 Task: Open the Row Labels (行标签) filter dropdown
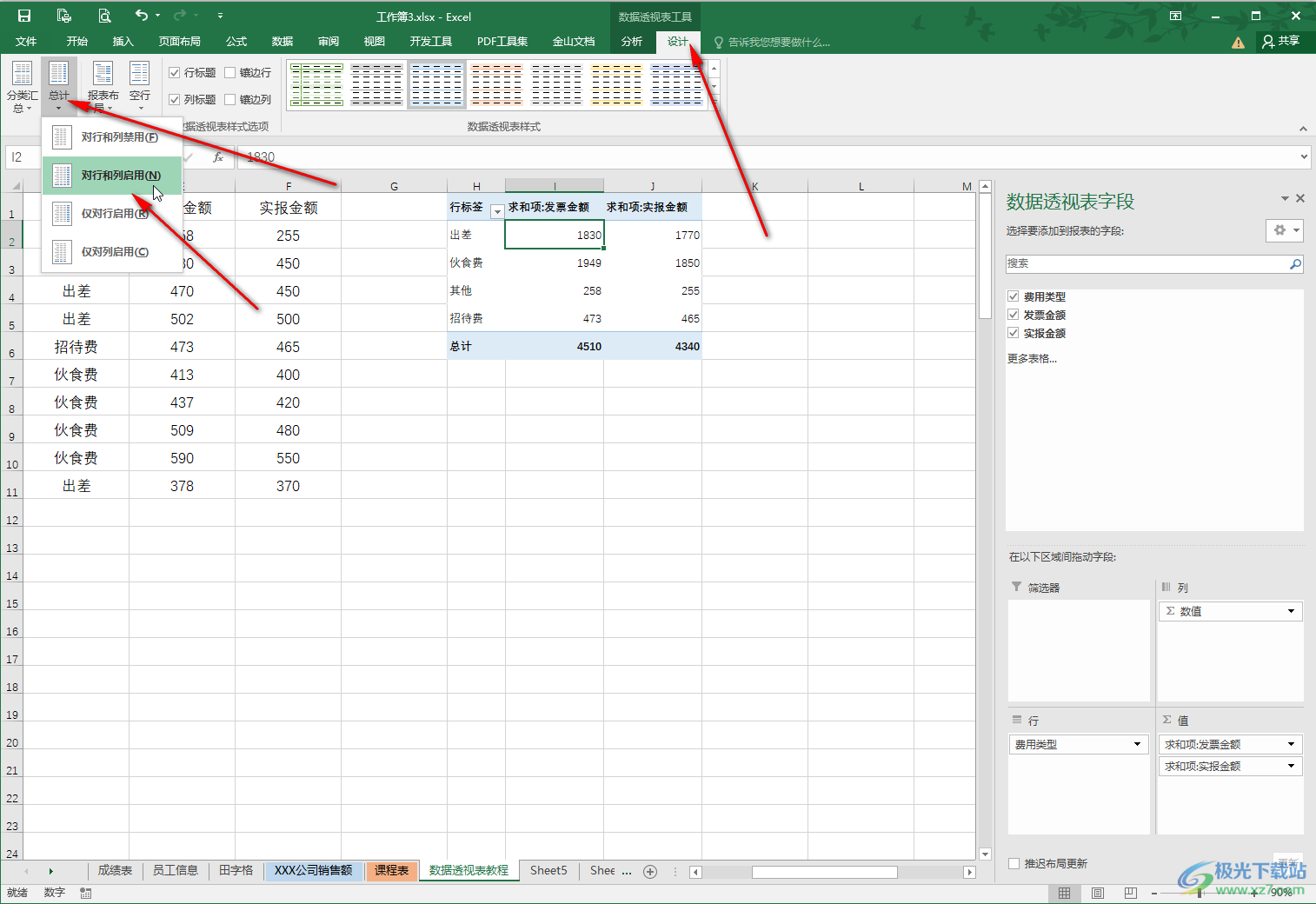497,211
